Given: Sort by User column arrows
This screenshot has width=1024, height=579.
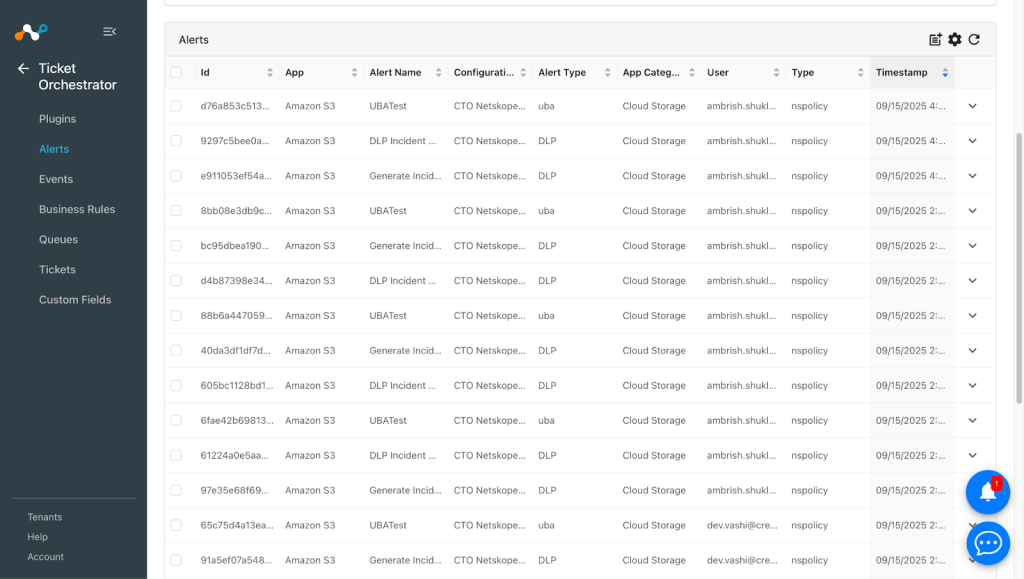Looking at the screenshot, I should [x=776, y=72].
